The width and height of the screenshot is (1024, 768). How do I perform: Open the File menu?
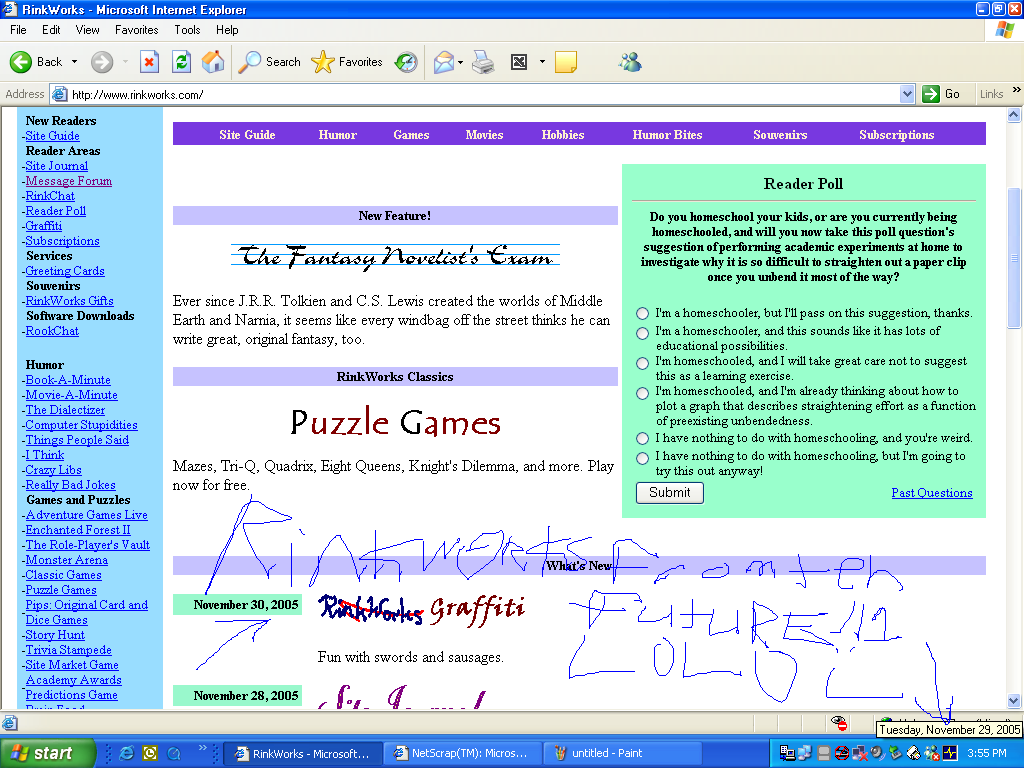pyautogui.click(x=18, y=30)
